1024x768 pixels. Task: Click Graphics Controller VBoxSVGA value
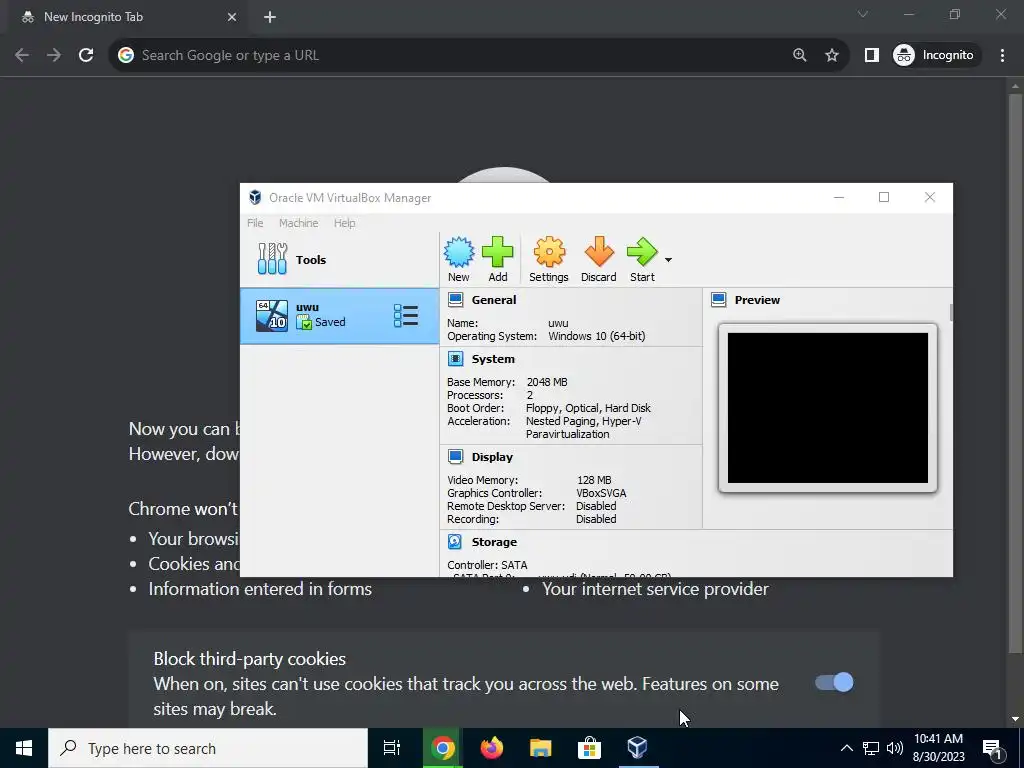(x=601, y=493)
